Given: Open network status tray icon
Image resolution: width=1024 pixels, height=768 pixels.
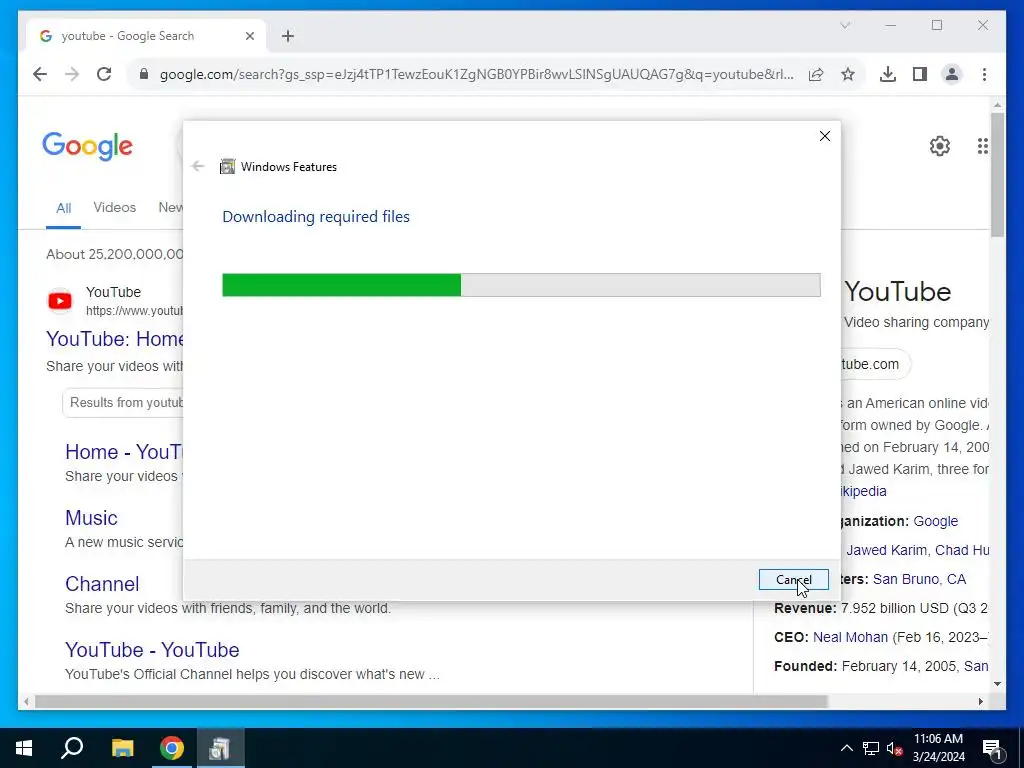Looking at the screenshot, I should point(871,748).
